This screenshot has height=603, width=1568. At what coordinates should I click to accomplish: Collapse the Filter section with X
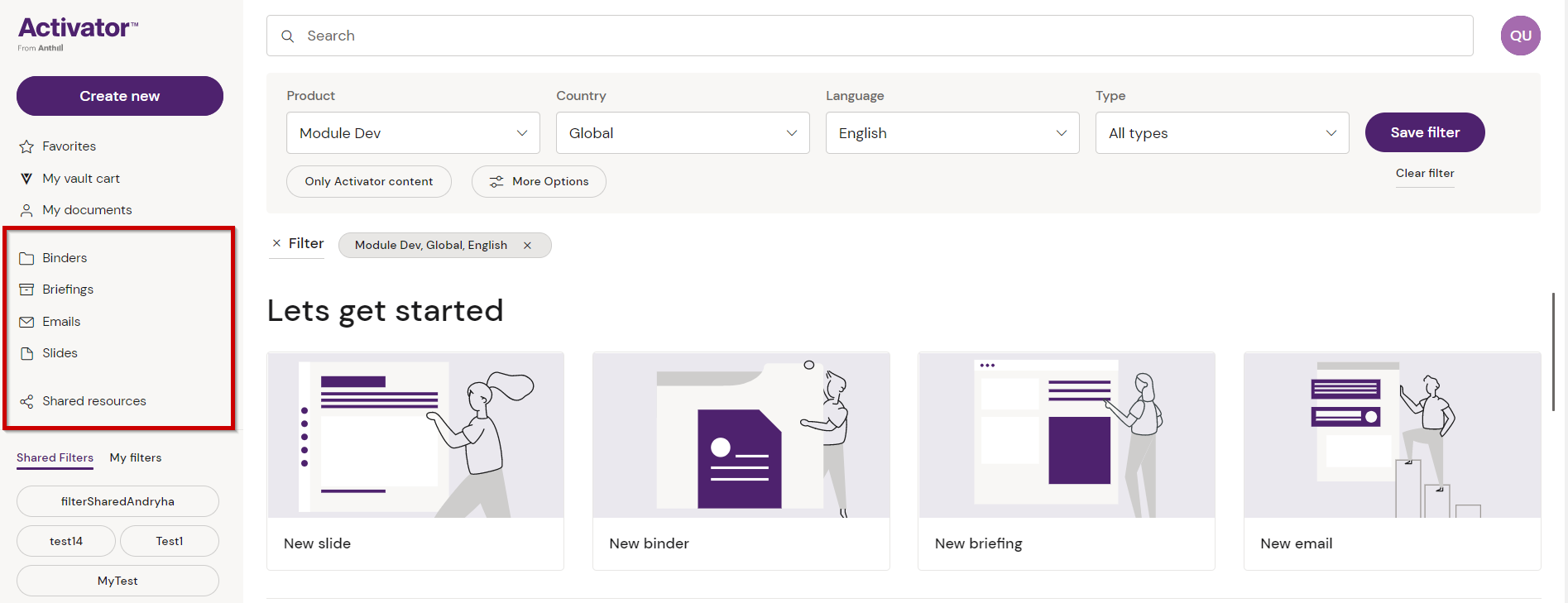point(276,243)
